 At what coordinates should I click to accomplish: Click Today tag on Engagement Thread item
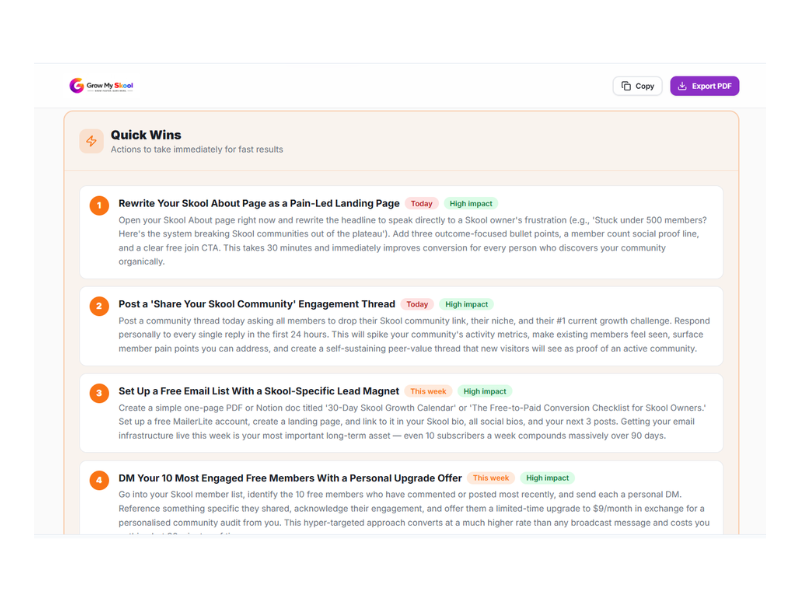pos(417,304)
